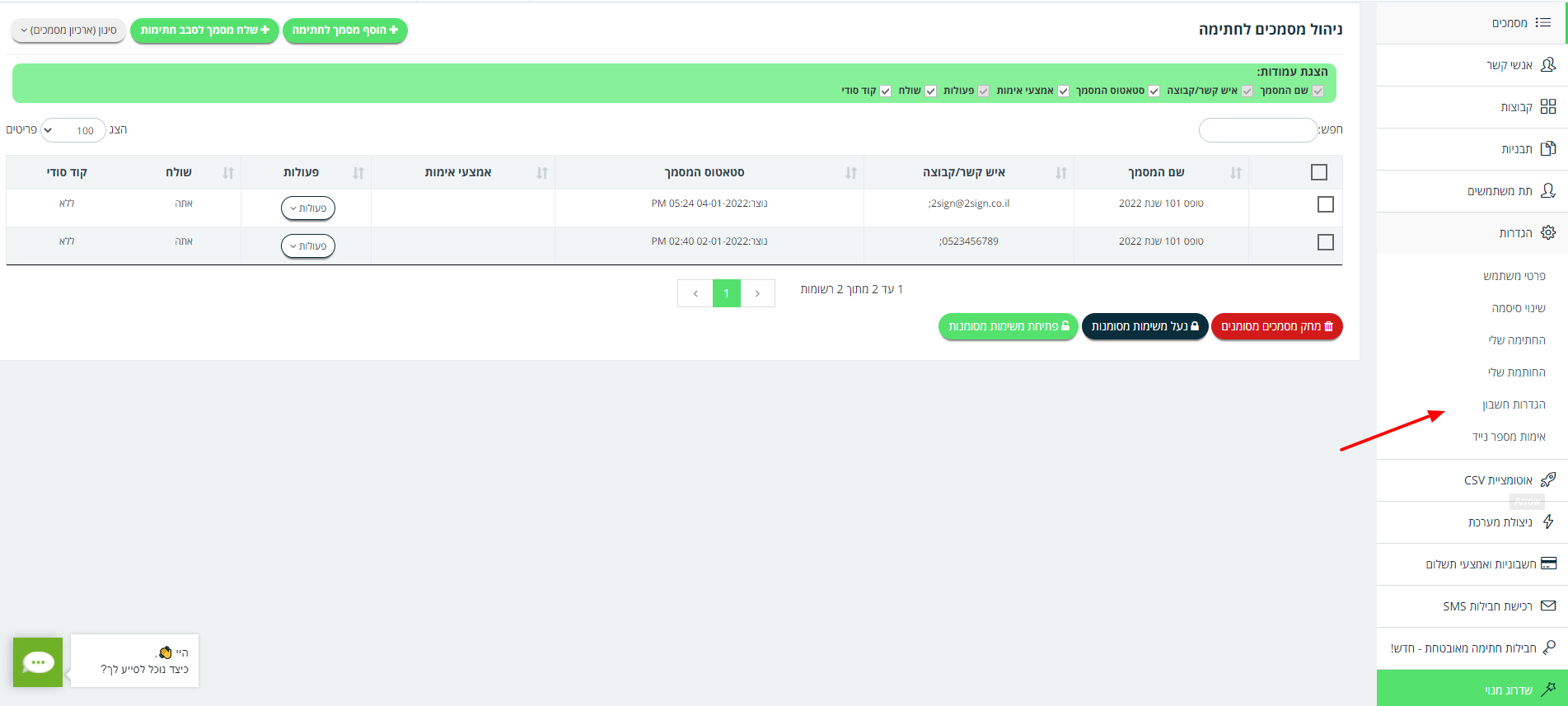Toggle the 'קוד סודי' column display checkbox
Viewport: 1568px width, 706px height.
885,91
